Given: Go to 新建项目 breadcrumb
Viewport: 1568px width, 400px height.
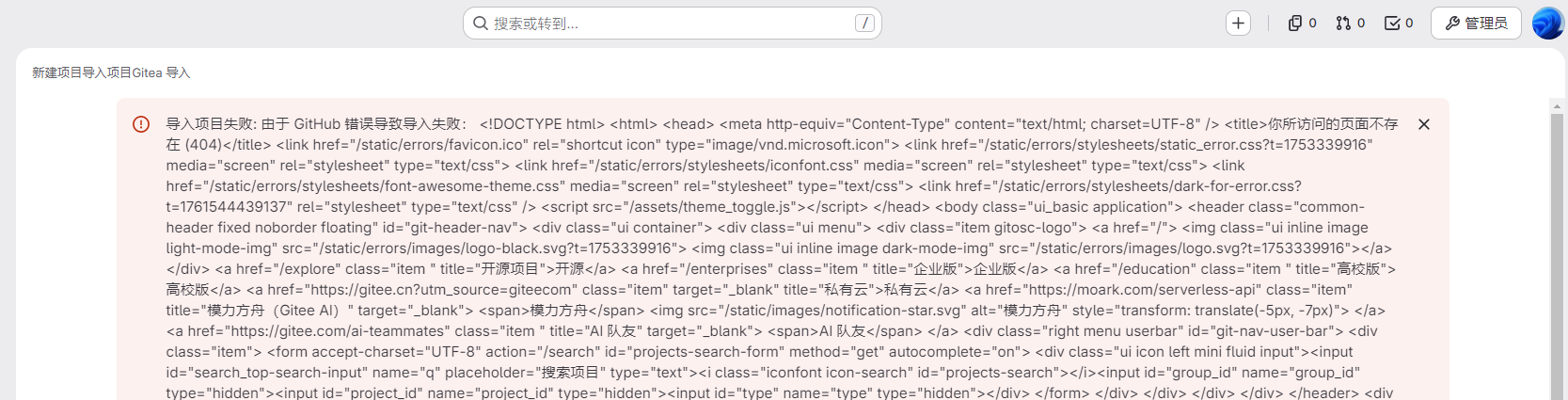Looking at the screenshot, I should click(56, 72).
